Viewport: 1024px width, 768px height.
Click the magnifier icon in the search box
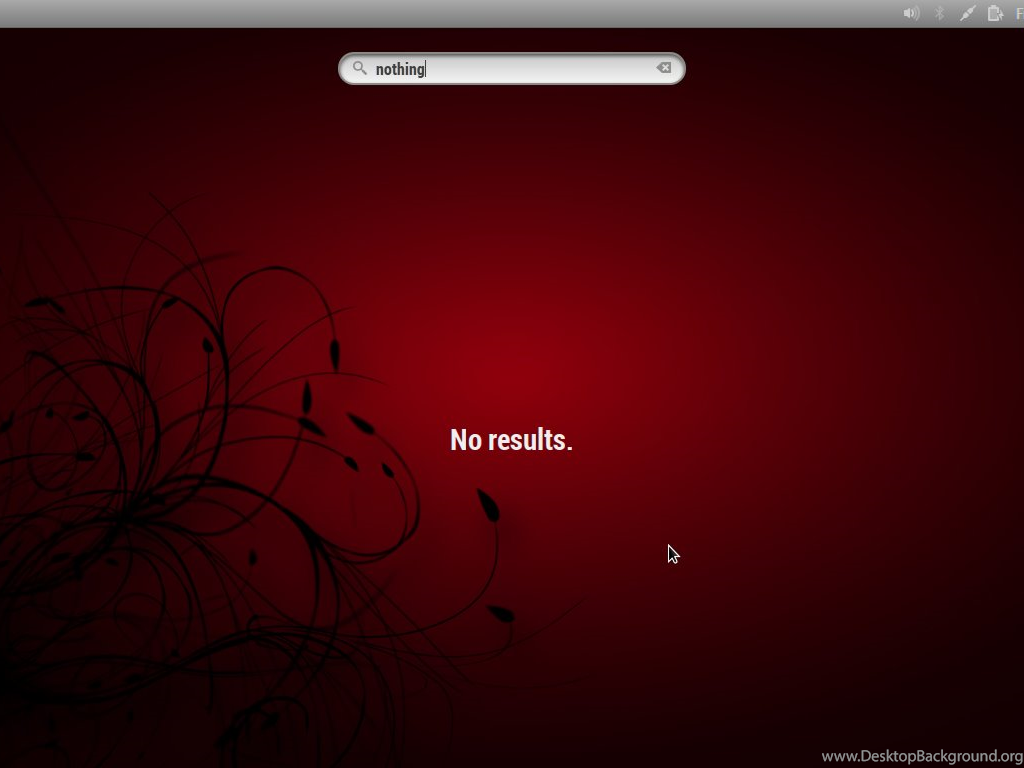[x=360, y=68]
